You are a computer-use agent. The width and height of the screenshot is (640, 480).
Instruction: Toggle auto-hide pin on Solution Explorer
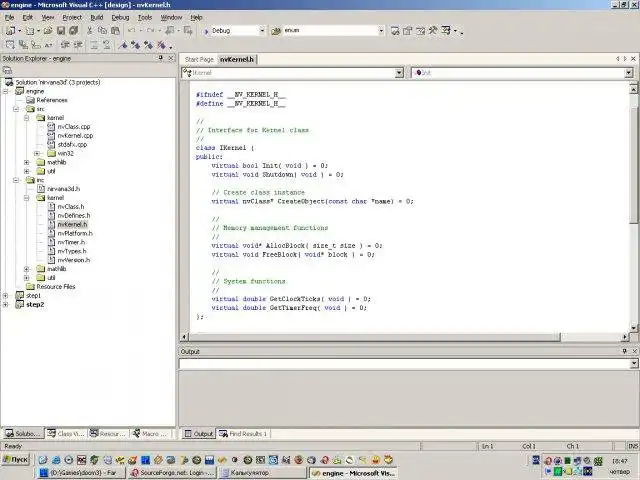pyautogui.click(x=161, y=58)
